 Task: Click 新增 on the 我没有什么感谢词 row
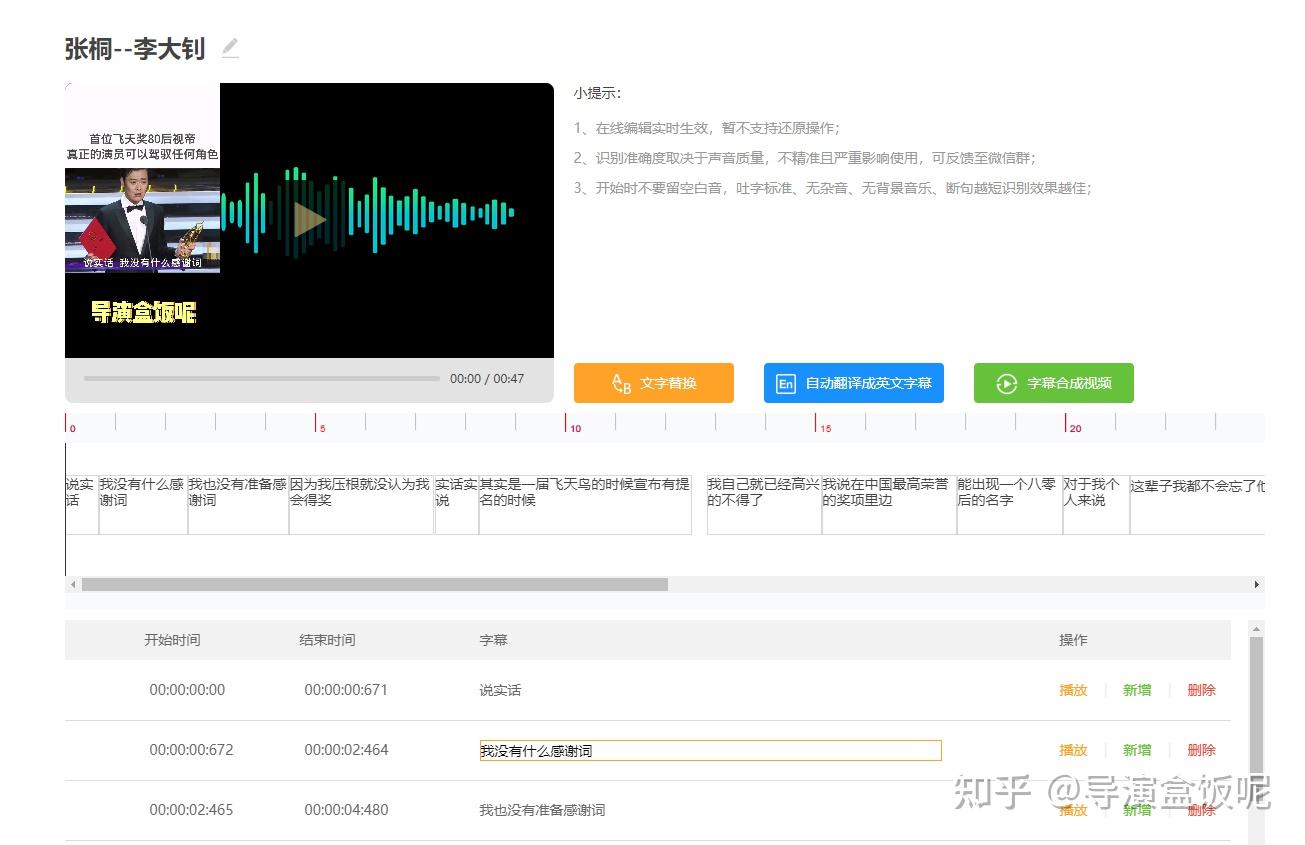pyautogui.click(x=1136, y=749)
